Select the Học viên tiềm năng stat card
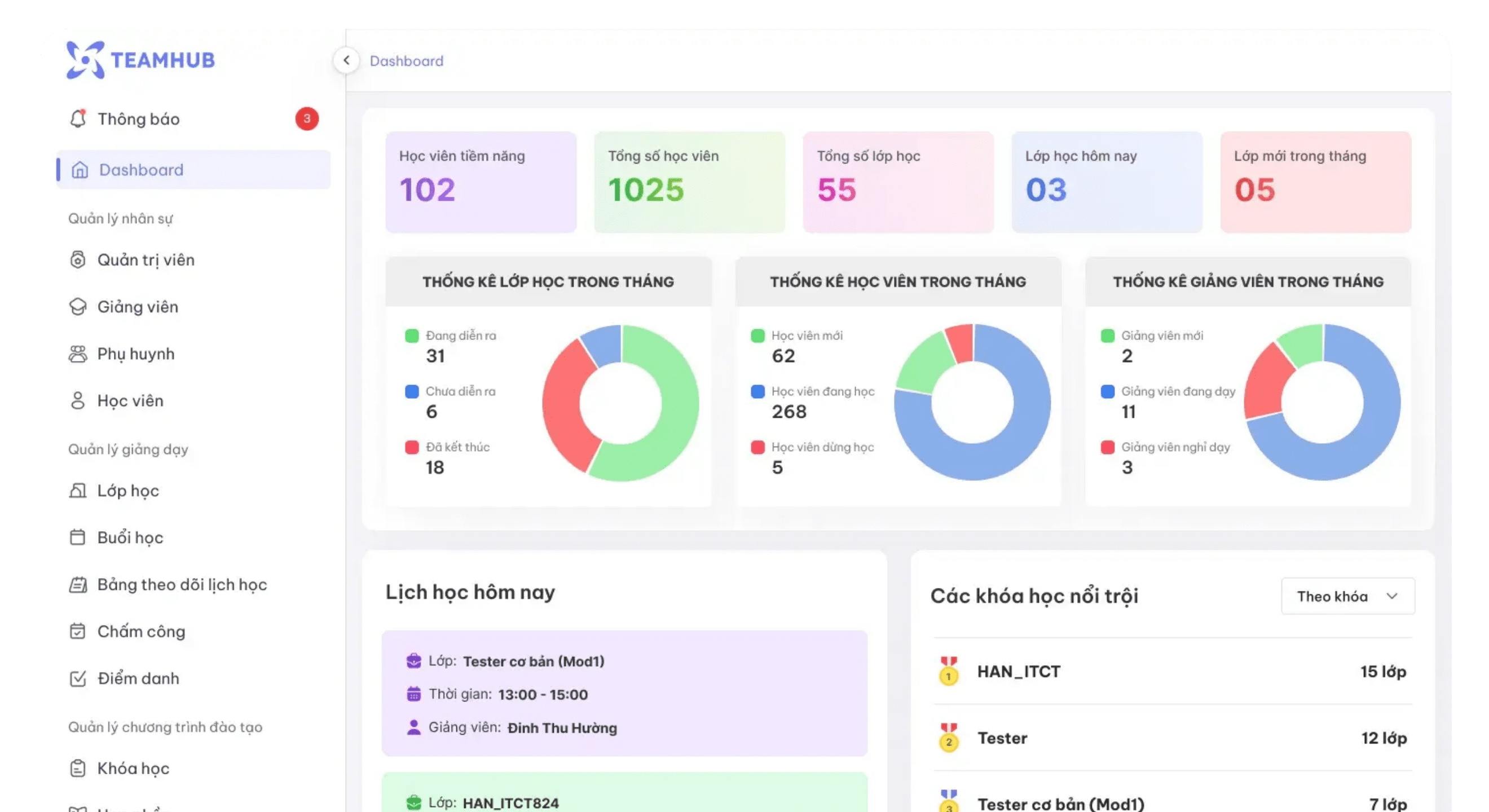This screenshot has width=1489, height=812. (481, 182)
